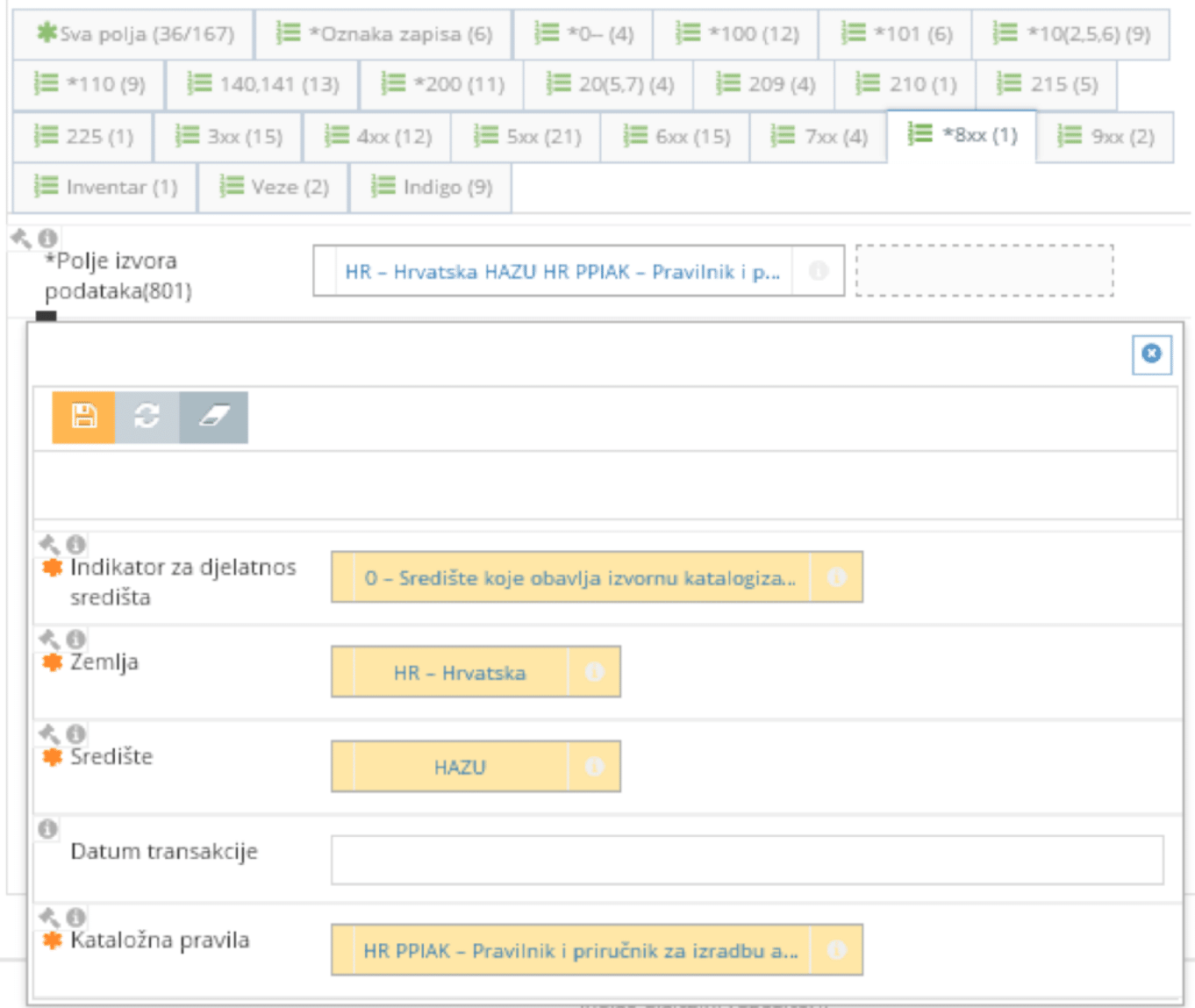This screenshot has width=1195, height=1008.
Task: Open the Kataložna pravila HR PPIAK selector
Action: tap(579, 948)
